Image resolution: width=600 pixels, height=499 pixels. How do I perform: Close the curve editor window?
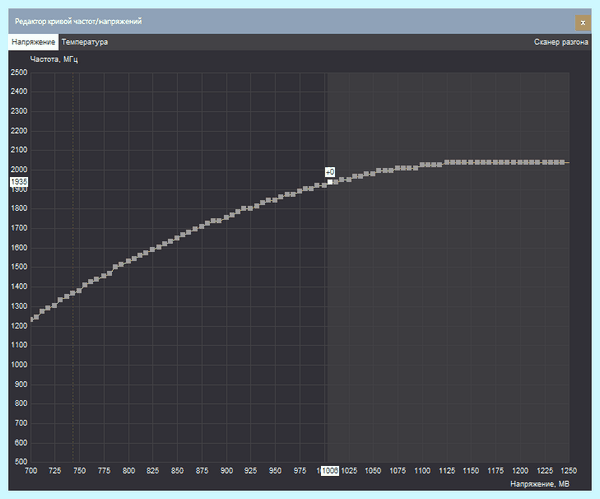pyautogui.click(x=583, y=23)
